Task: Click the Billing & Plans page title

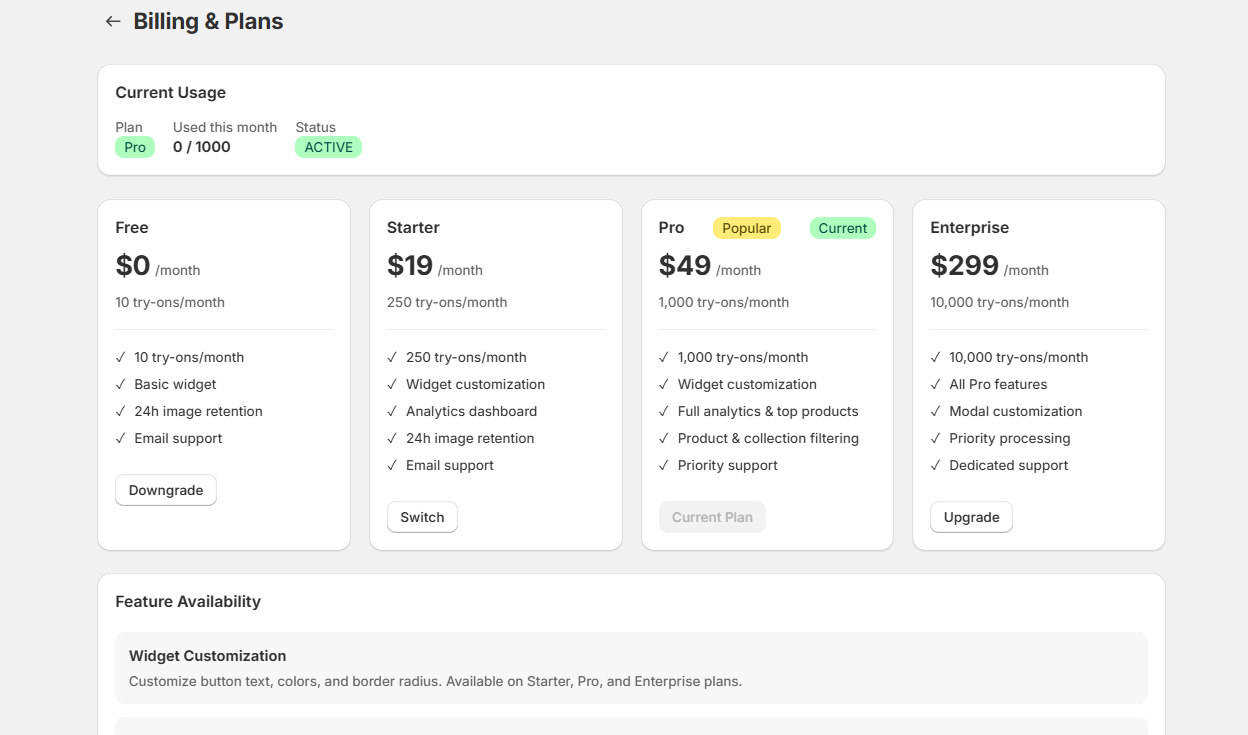Action: pyautogui.click(x=208, y=20)
